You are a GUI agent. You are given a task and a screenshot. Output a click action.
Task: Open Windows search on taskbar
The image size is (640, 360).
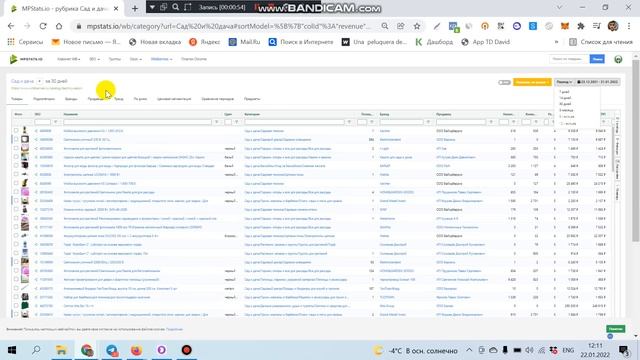pyautogui.click(x=36, y=350)
